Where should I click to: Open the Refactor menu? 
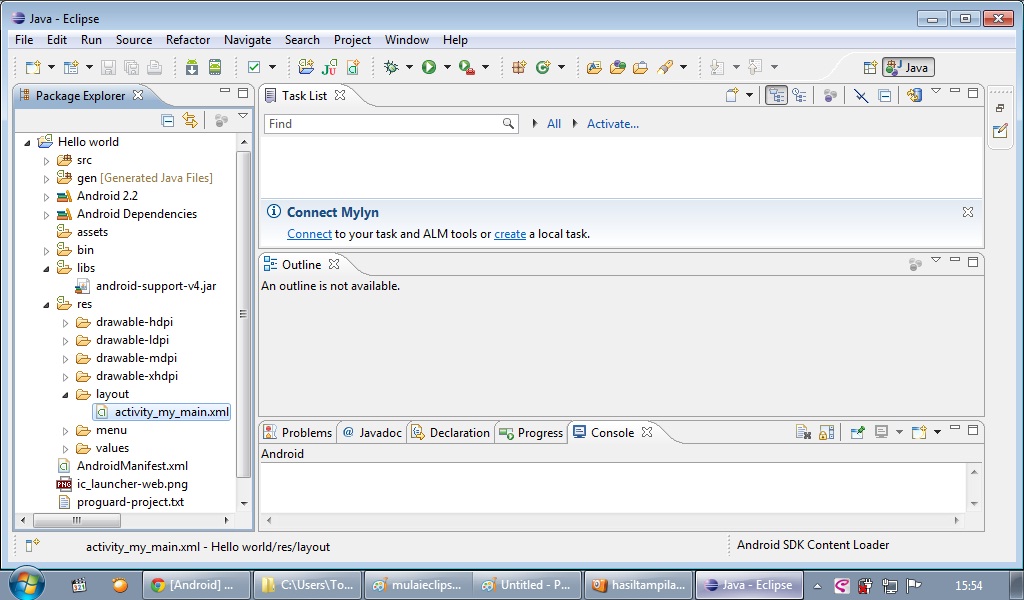(188, 40)
